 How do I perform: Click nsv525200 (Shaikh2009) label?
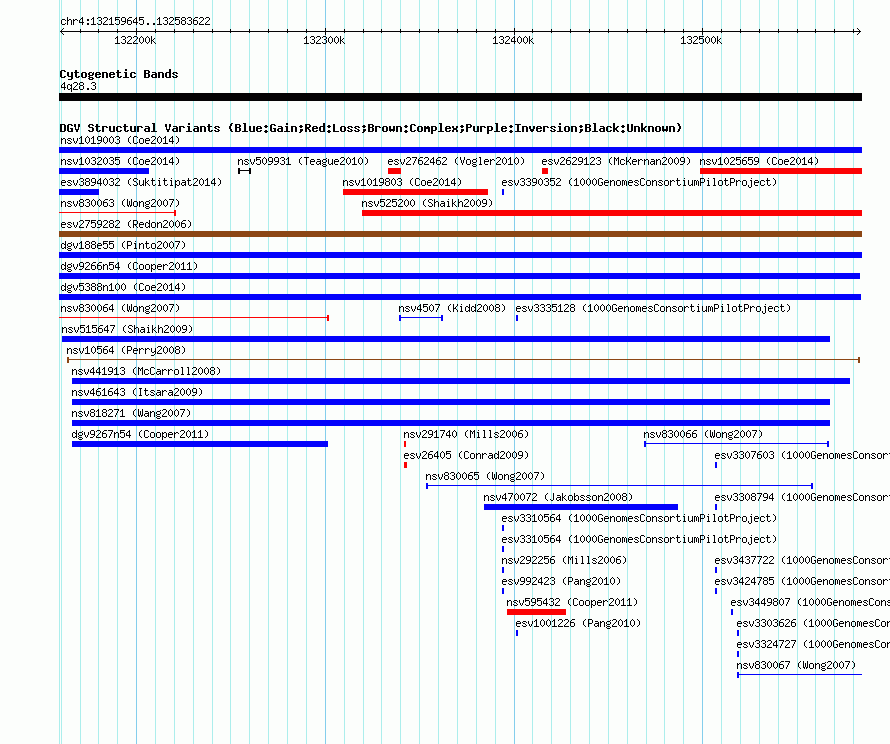427,203
